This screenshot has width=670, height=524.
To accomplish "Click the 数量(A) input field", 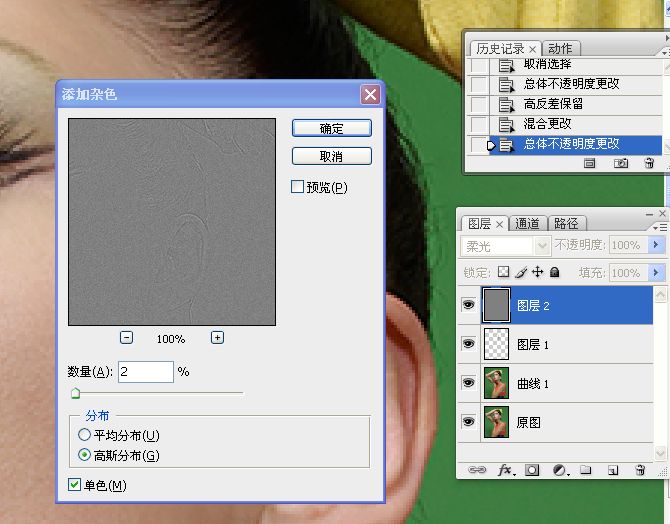I will pos(146,371).
